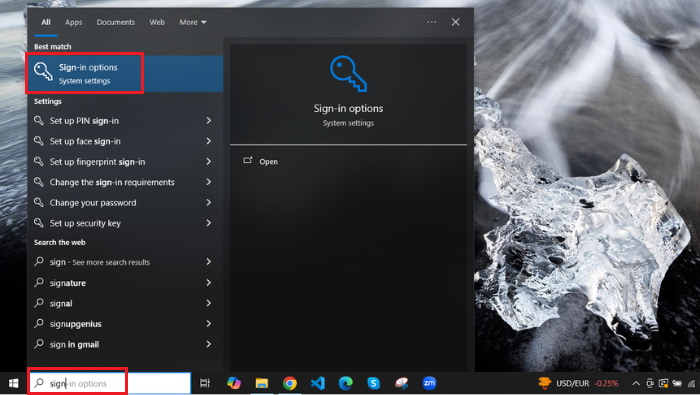Click the Open icon in preview pane
The image size is (700, 395).
point(248,160)
